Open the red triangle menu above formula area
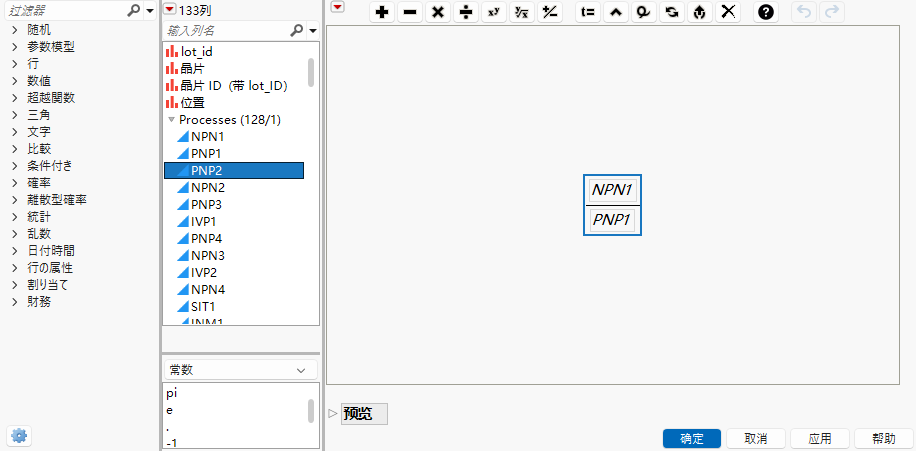The width and height of the screenshot is (916, 451). point(337,7)
